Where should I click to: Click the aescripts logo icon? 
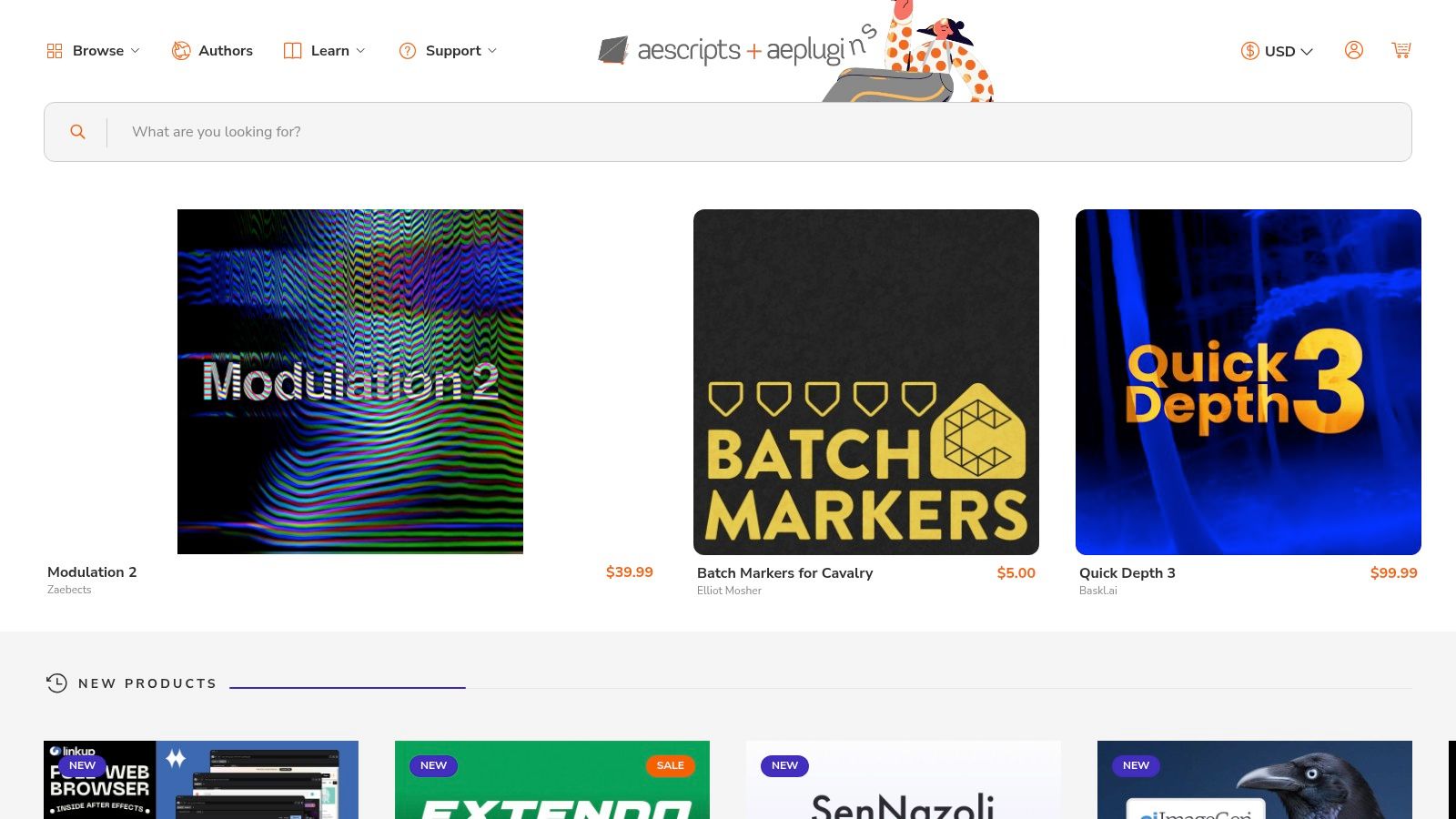pos(613,50)
